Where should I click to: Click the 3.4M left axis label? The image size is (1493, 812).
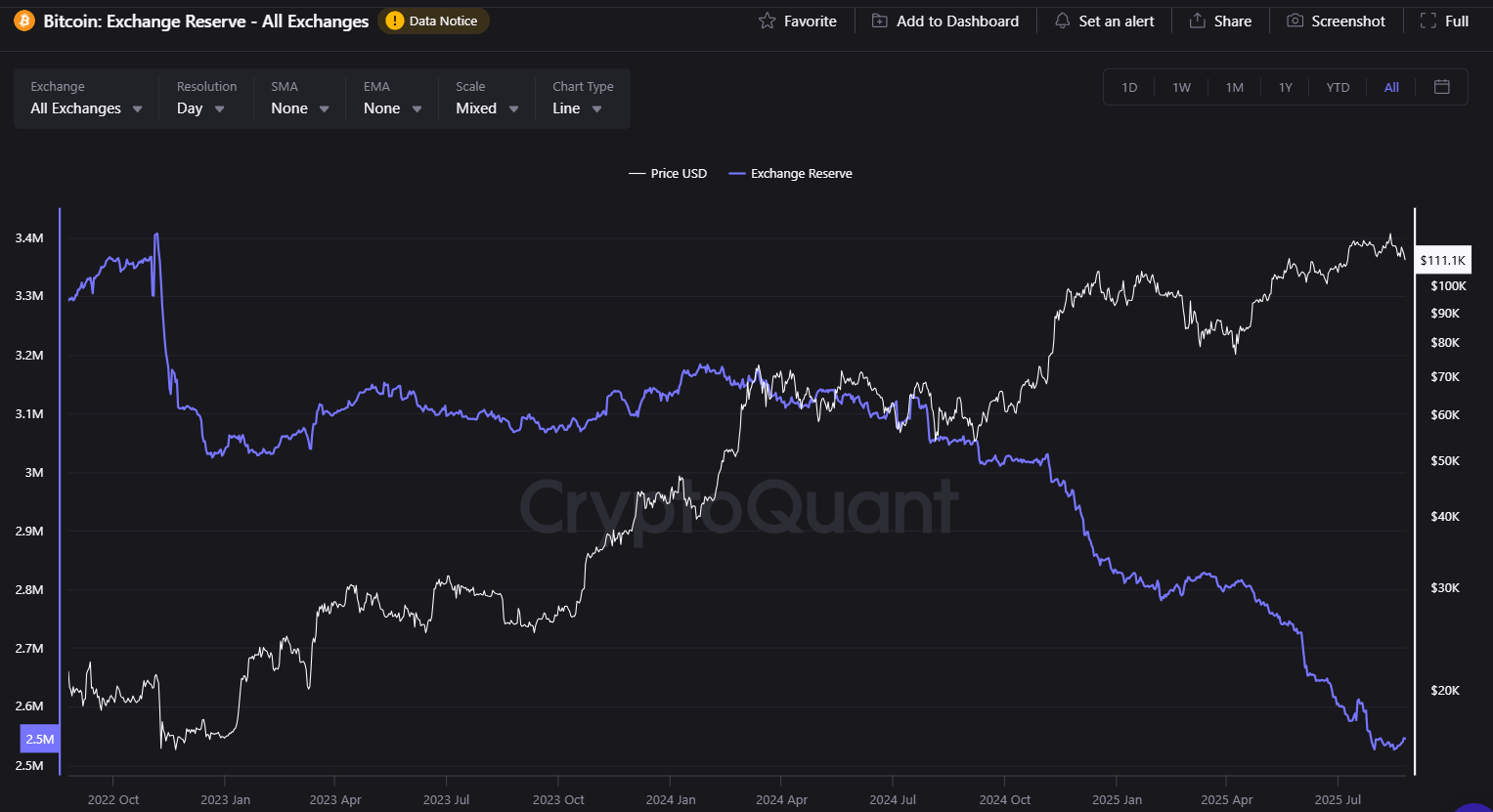click(x=29, y=237)
